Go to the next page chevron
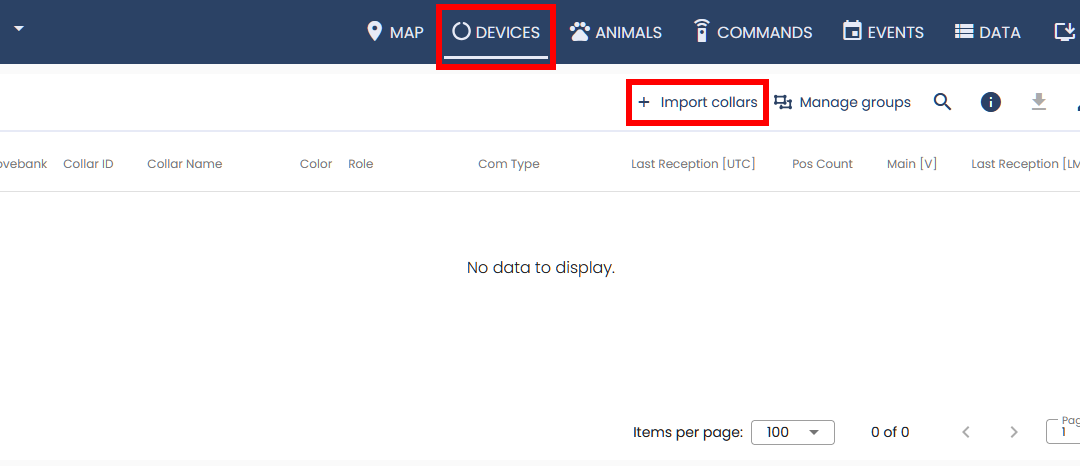This screenshot has width=1080, height=466. [1014, 432]
